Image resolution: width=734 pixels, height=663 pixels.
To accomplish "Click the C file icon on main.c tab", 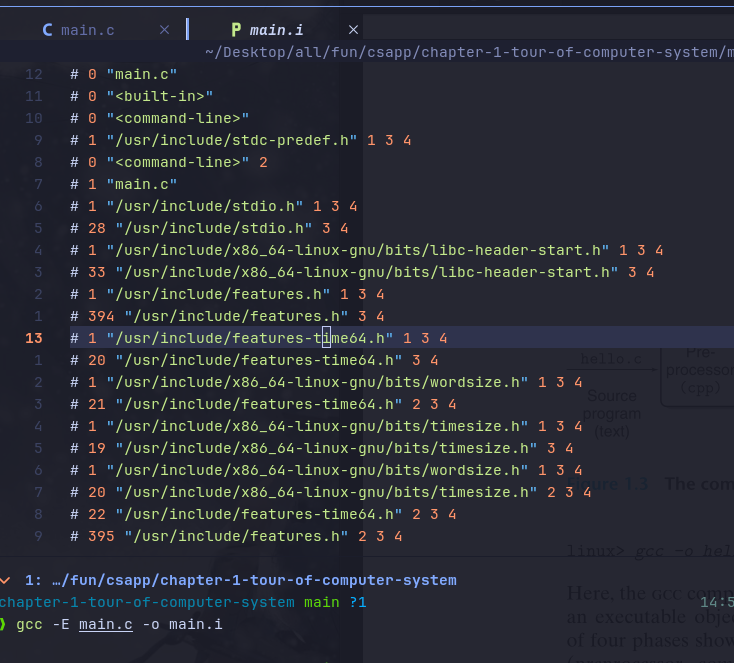I will tap(47, 30).
